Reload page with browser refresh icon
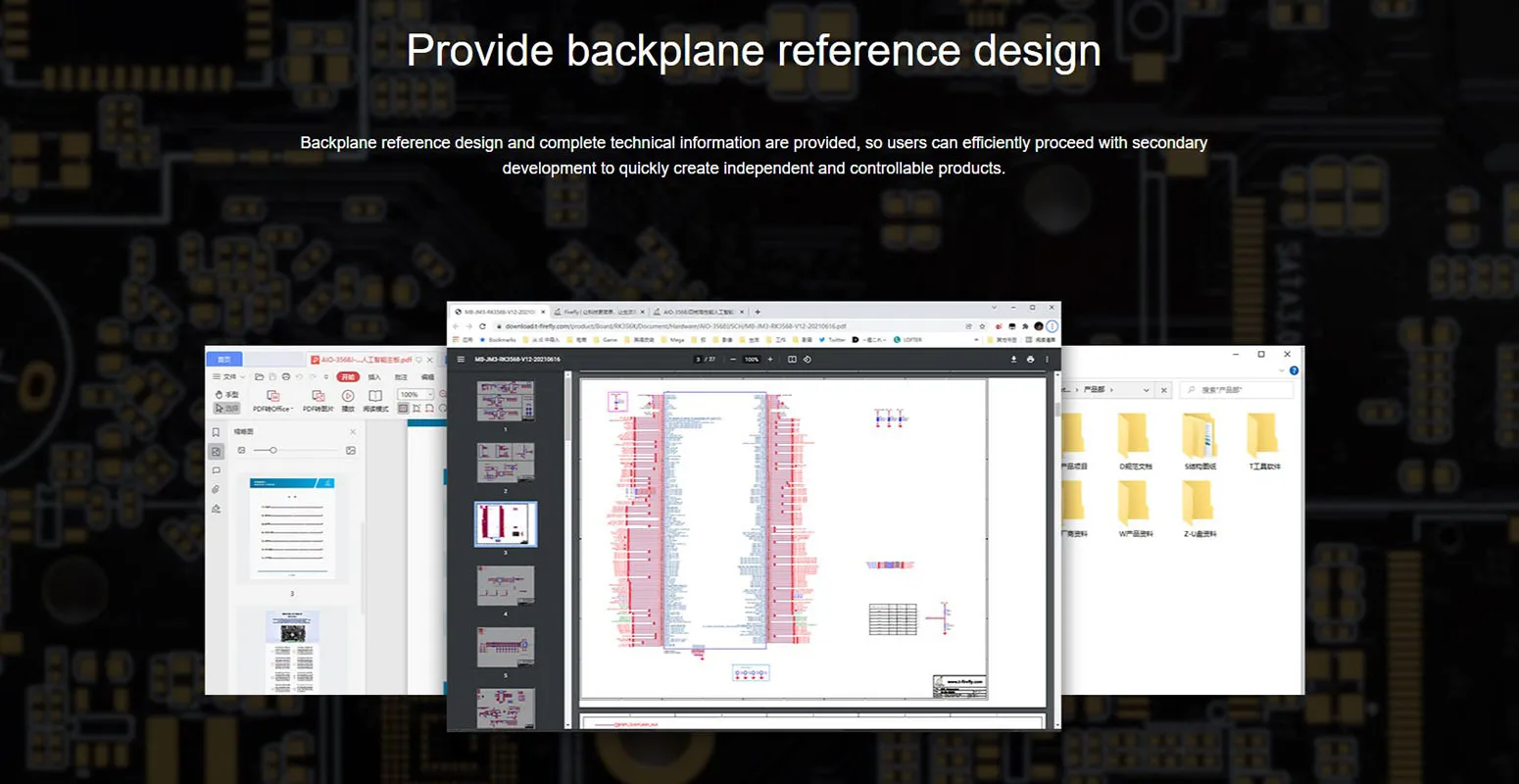 tap(482, 326)
